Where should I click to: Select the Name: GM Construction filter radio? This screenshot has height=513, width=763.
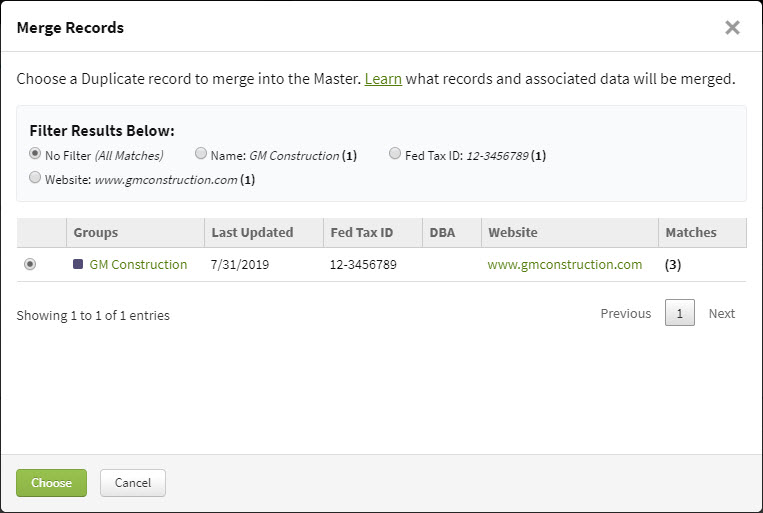pyautogui.click(x=200, y=153)
